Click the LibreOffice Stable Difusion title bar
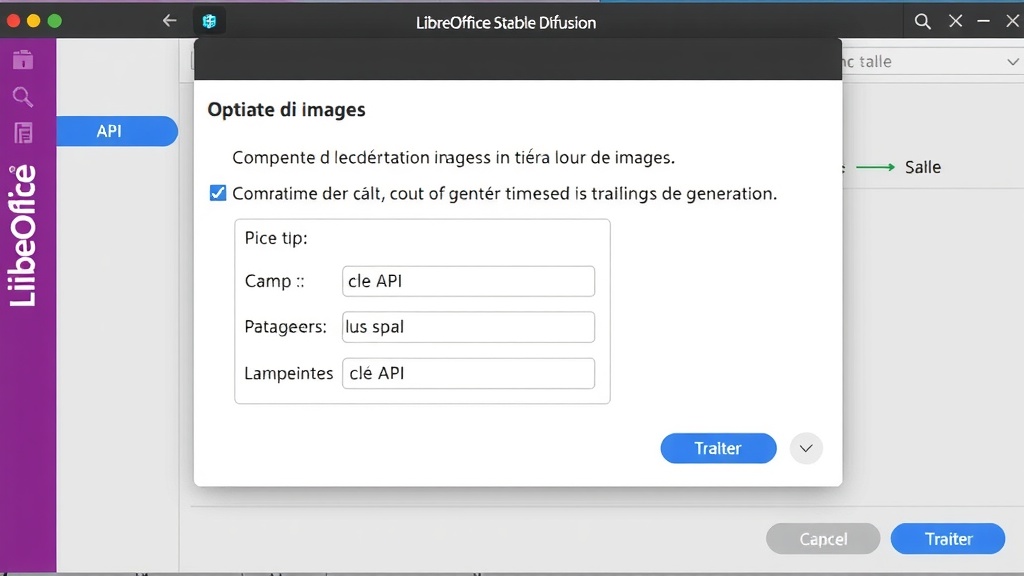Image resolution: width=1024 pixels, height=576 pixels. 505,21
